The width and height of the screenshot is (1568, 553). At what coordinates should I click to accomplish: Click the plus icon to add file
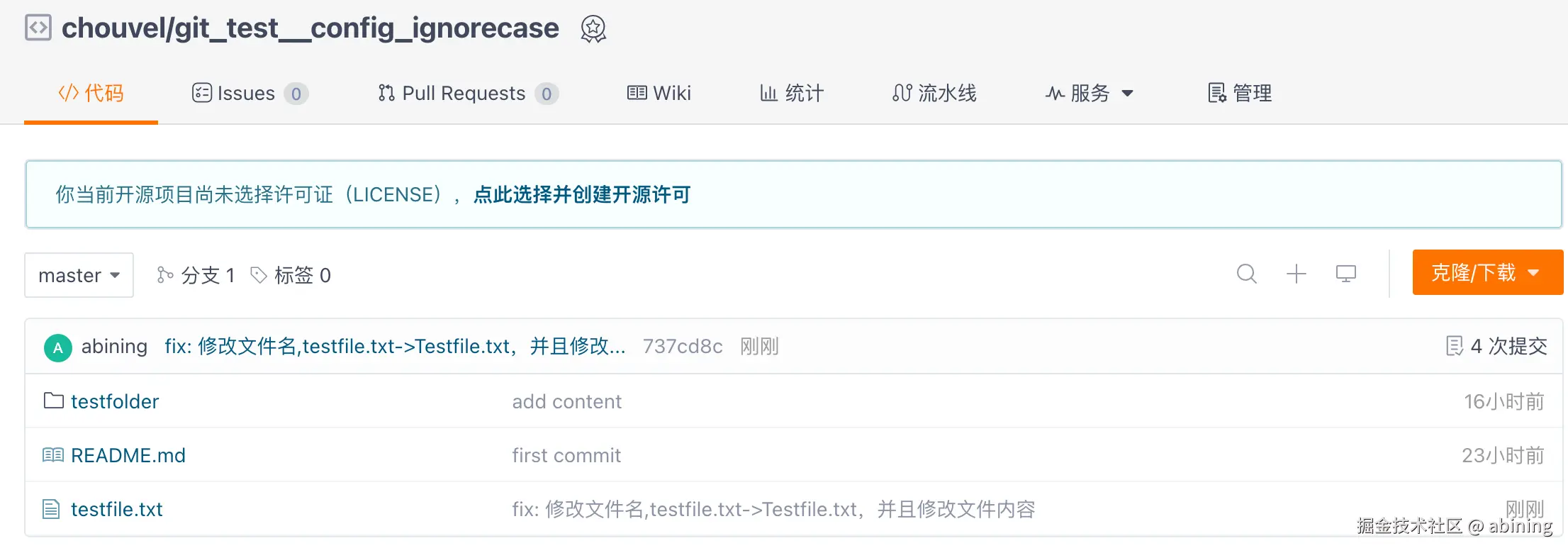click(1296, 274)
